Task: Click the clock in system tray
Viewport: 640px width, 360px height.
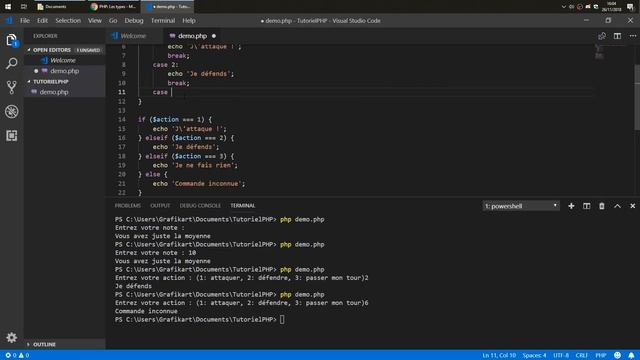Action: (611, 7)
